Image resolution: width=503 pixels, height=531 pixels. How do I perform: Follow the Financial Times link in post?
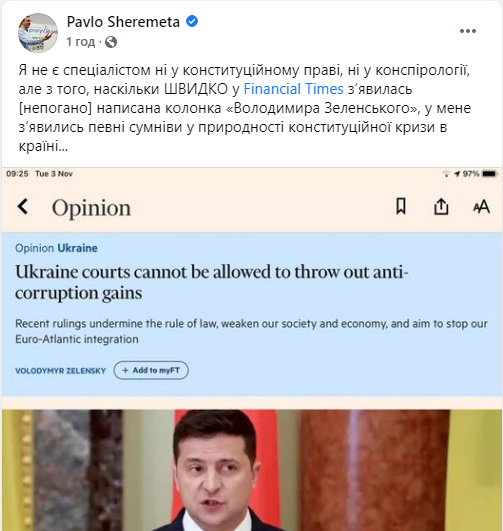293,89
